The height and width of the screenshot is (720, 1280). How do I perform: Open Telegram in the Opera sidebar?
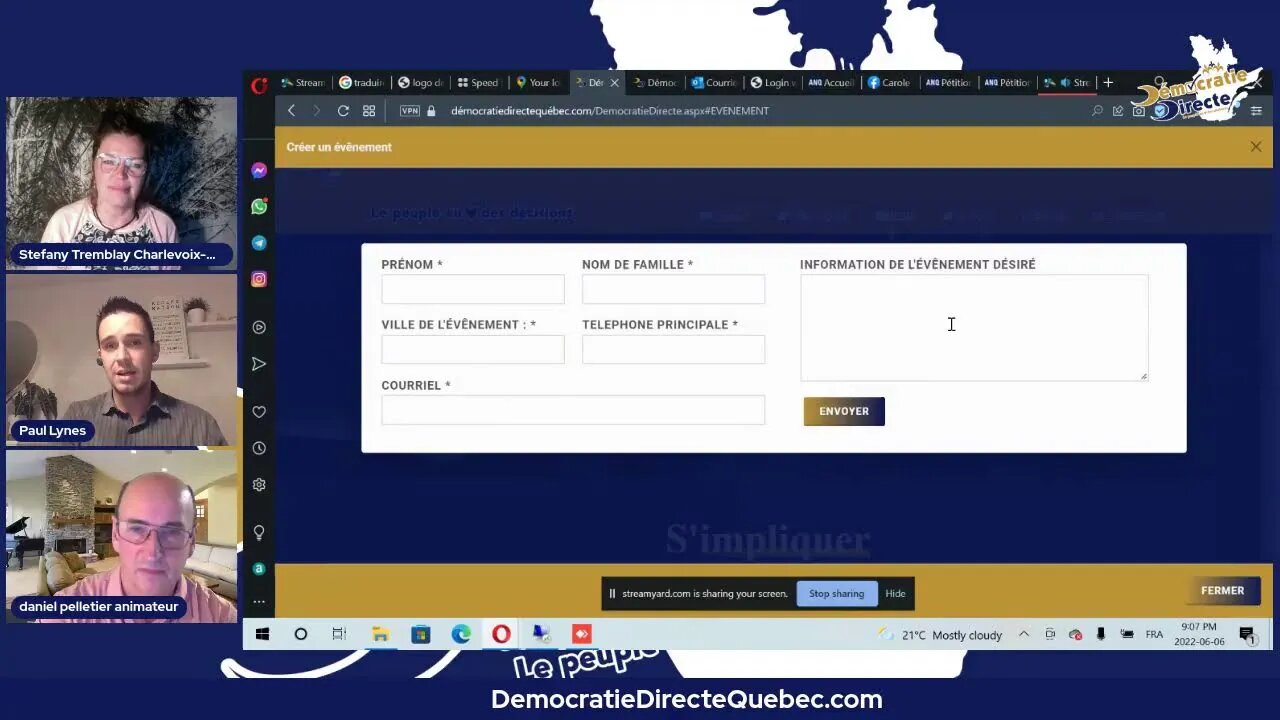click(259, 243)
